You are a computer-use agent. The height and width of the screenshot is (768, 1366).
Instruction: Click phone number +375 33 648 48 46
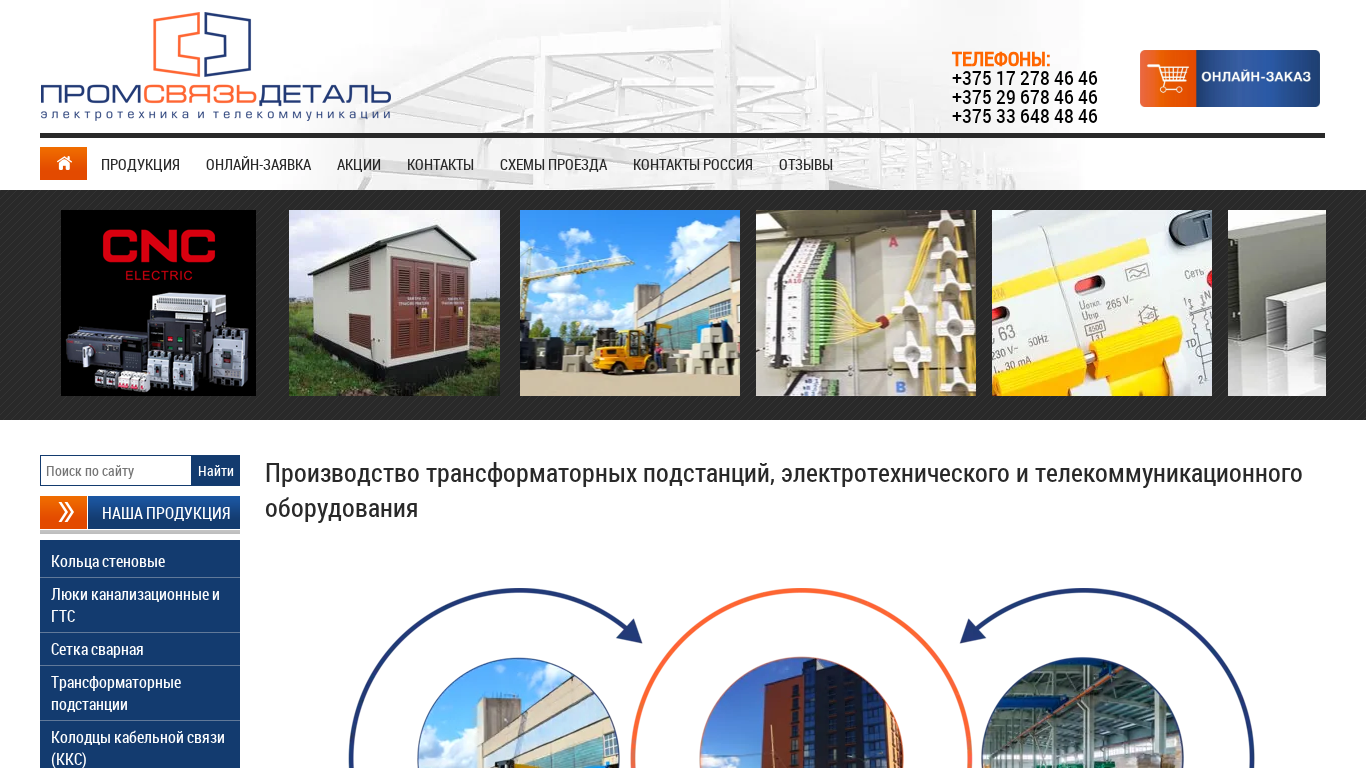click(1025, 116)
